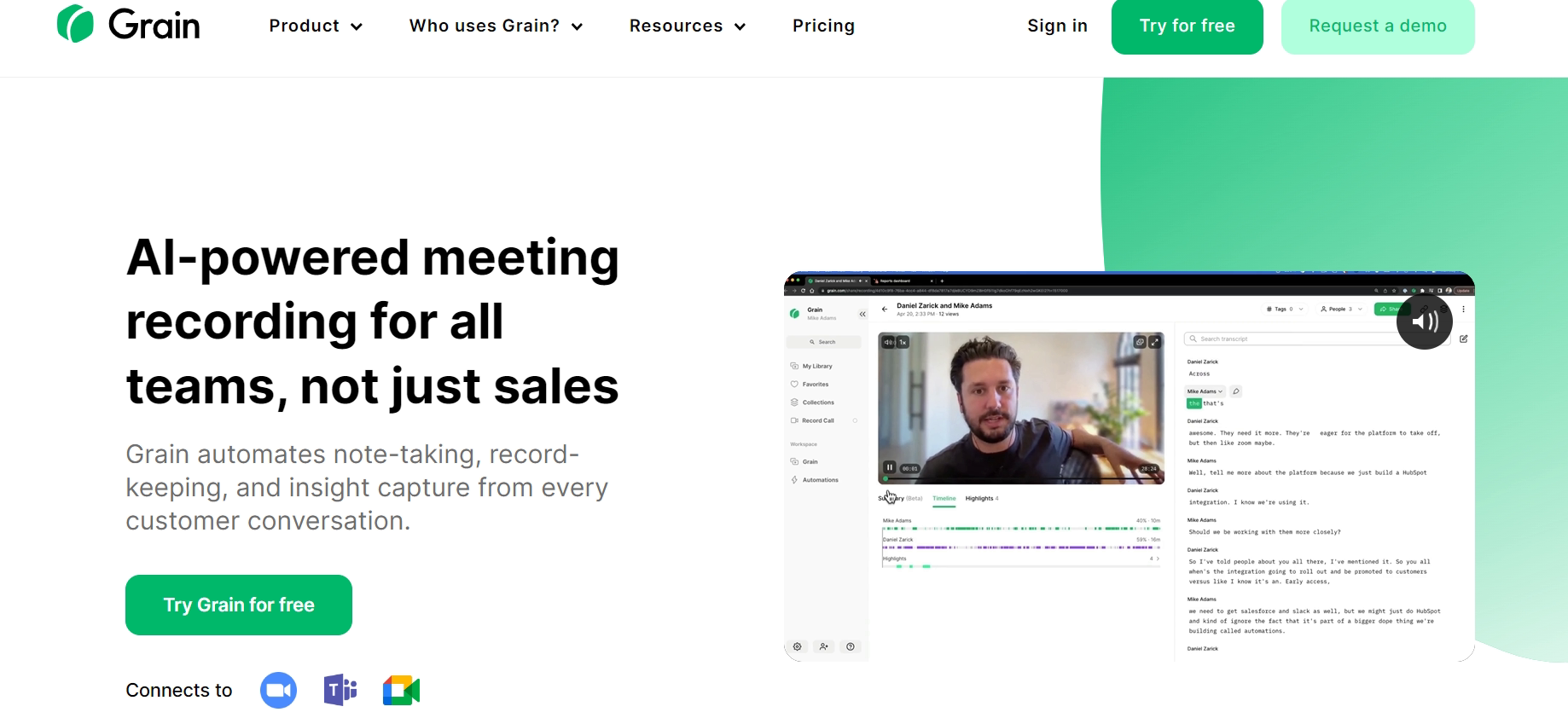Click the highlighted word 'the' in the transcript
Screen dimensions: 1568x718
click(1193, 403)
